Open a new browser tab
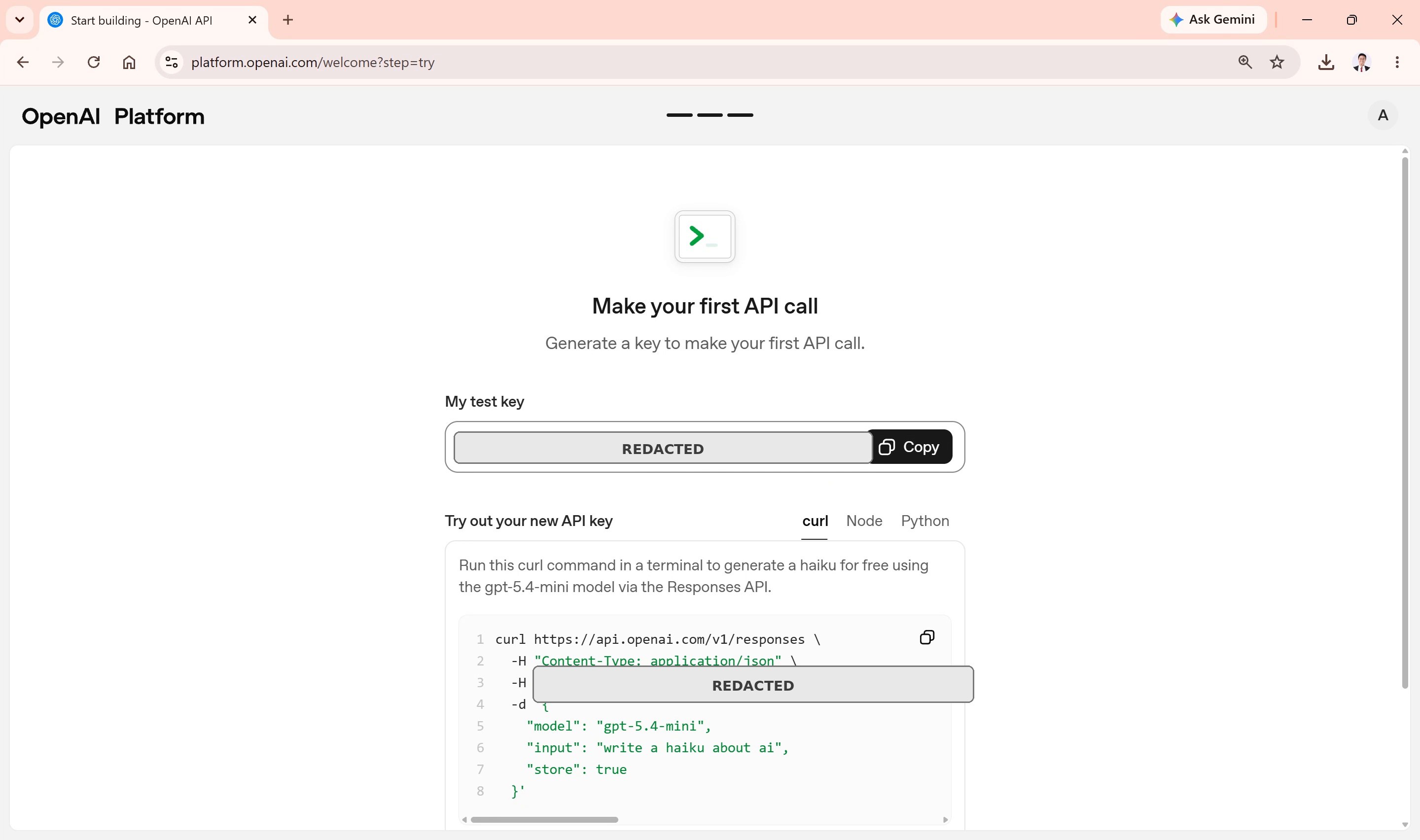Image resolution: width=1420 pixels, height=840 pixels. 287,20
